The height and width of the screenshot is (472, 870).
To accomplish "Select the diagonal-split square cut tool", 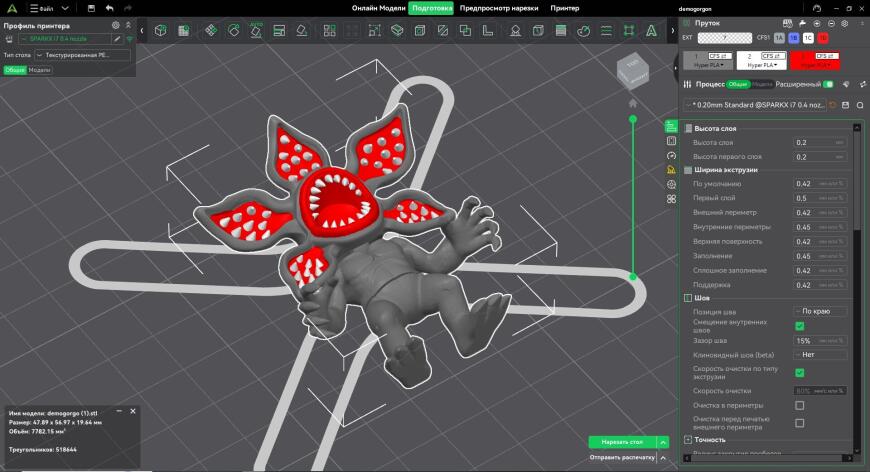I will coord(442,31).
